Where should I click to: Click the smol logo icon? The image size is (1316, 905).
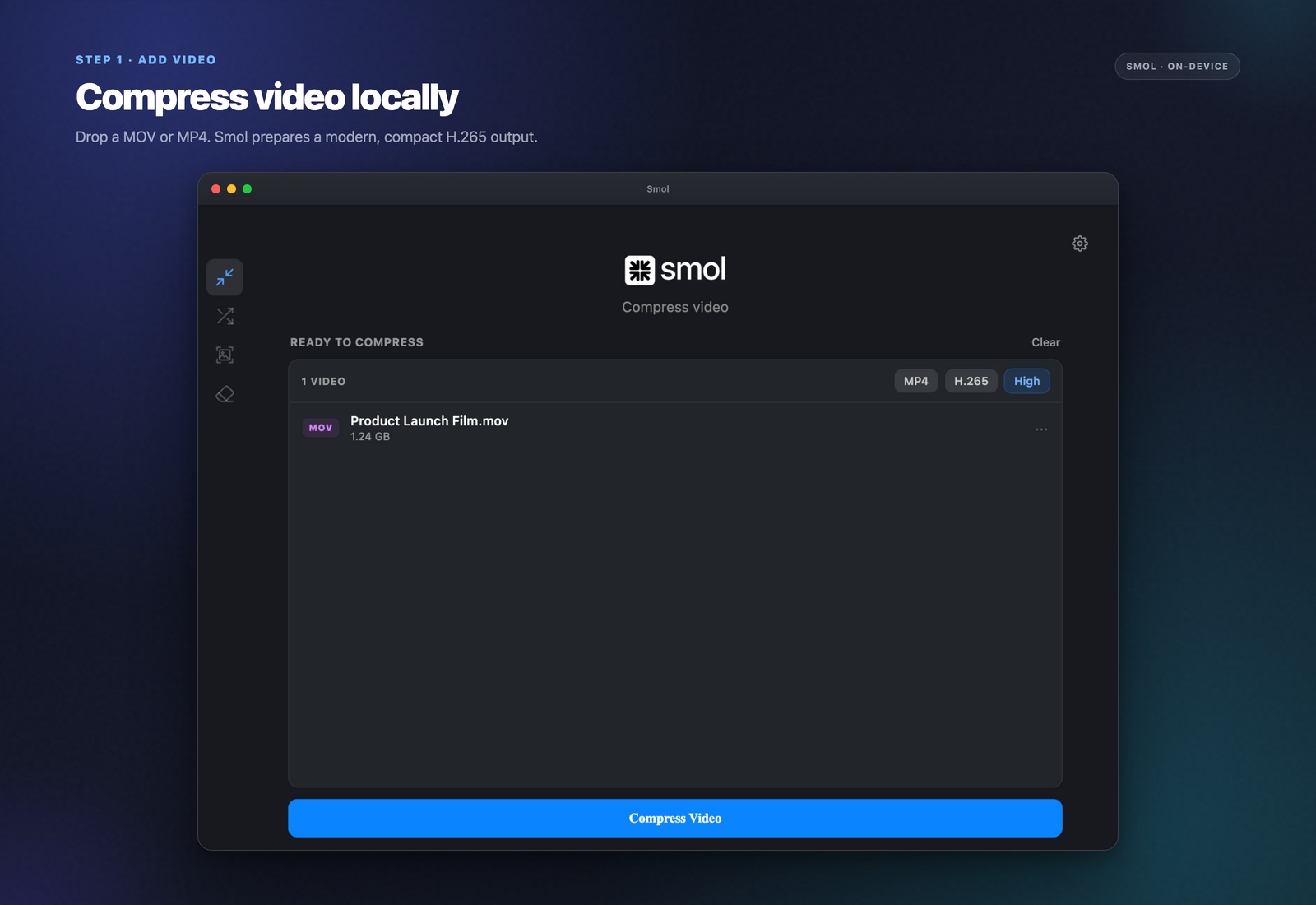[x=640, y=270]
